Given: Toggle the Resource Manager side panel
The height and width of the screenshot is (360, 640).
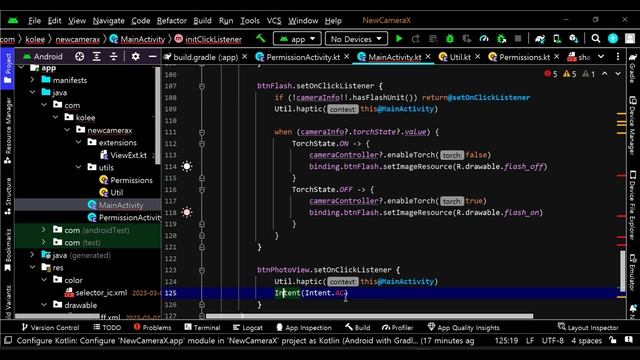Looking at the screenshot, I should 7,131.
